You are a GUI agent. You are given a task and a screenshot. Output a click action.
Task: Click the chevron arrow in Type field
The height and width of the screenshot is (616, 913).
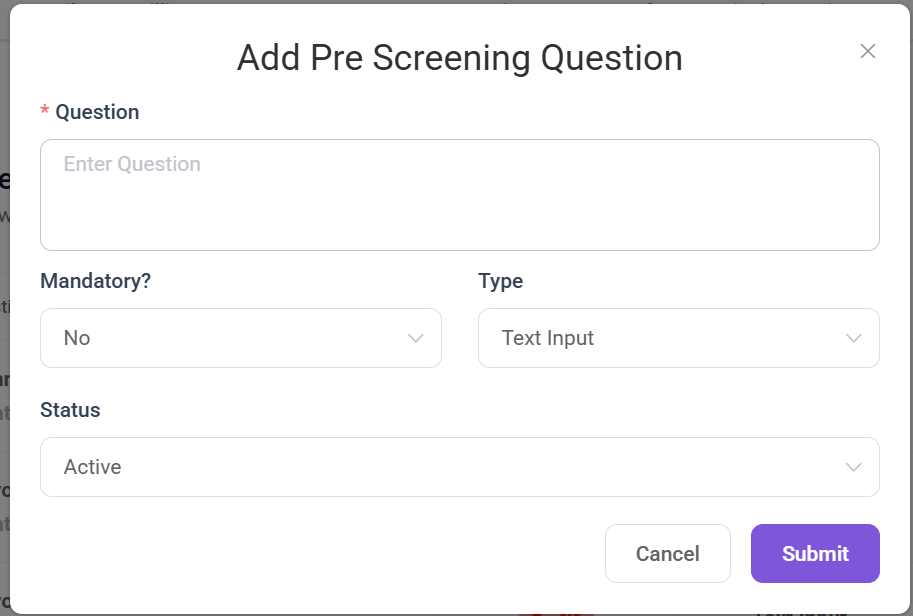[854, 338]
